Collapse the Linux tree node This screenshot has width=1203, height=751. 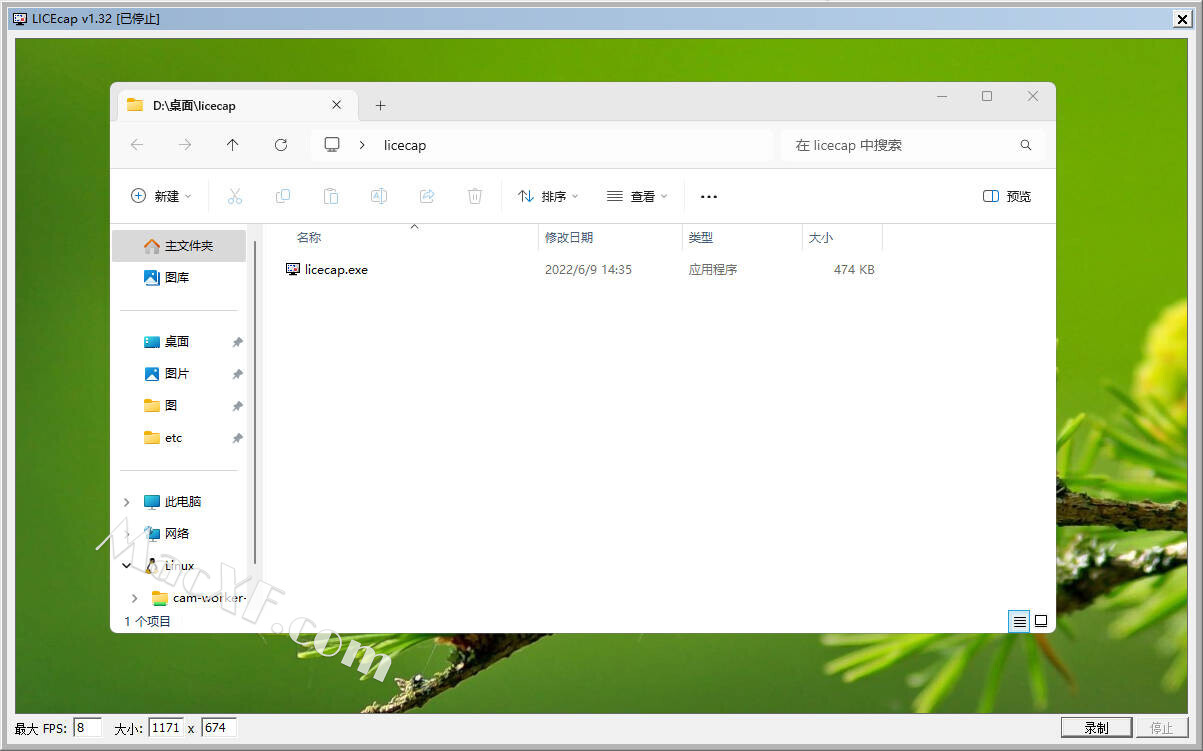[x=127, y=566]
